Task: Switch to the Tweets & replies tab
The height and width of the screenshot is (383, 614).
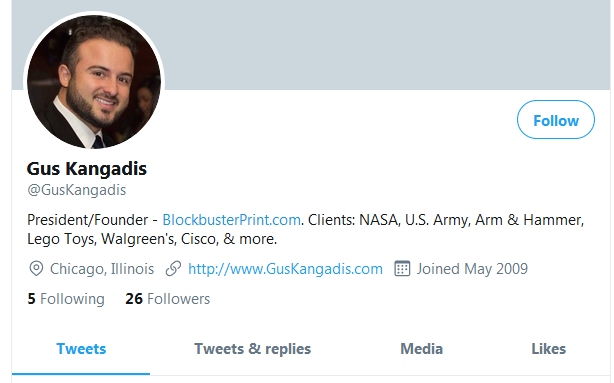Action: [x=253, y=349]
